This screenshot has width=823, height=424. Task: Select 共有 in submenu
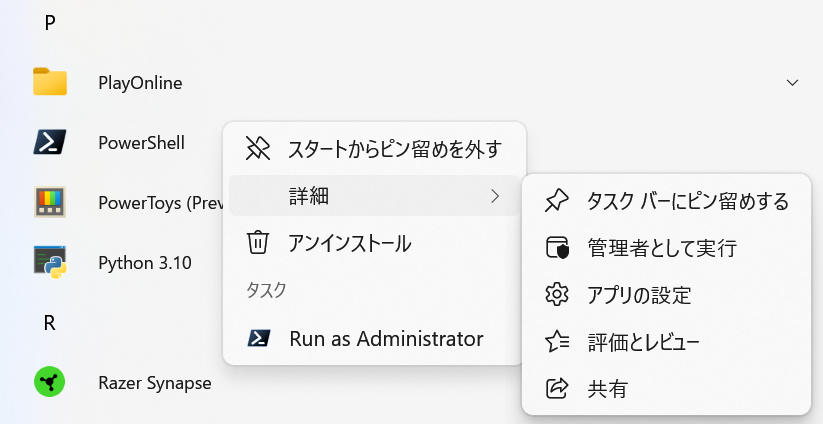coord(666,389)
